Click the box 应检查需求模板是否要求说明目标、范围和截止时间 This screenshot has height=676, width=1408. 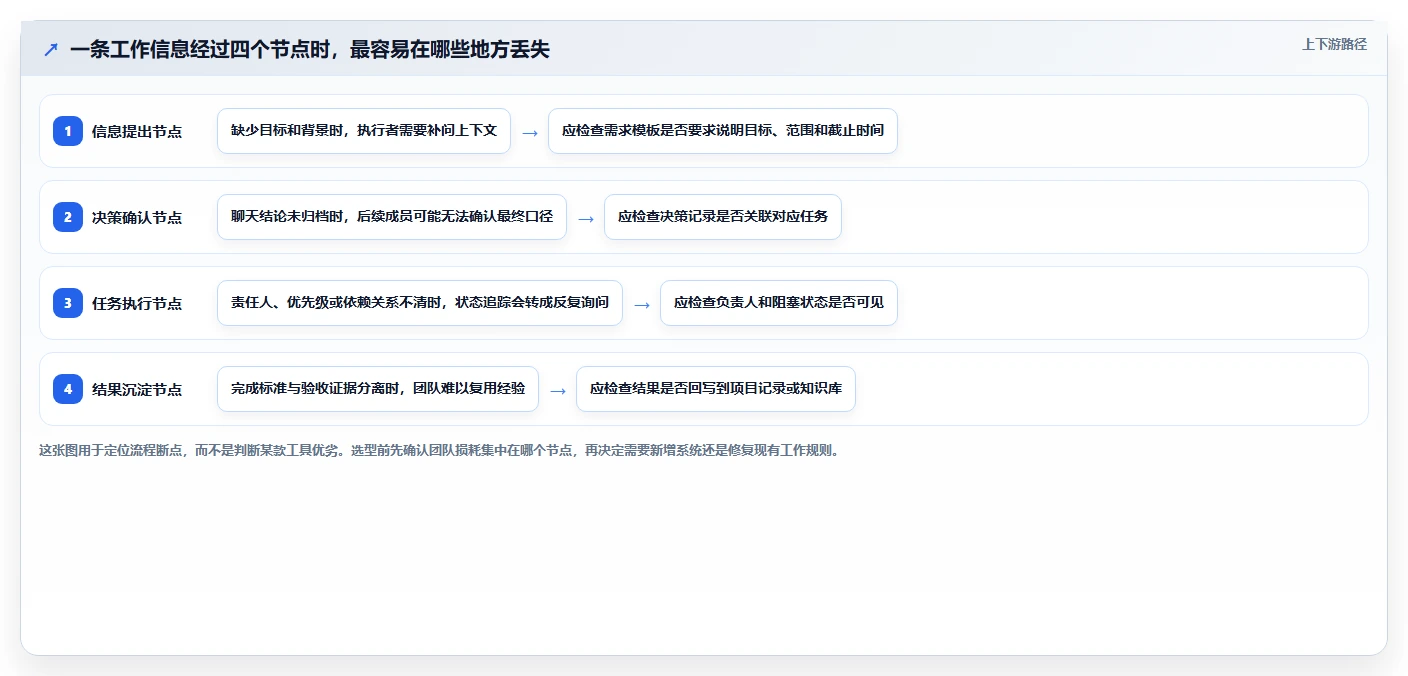tap(723, 131)
